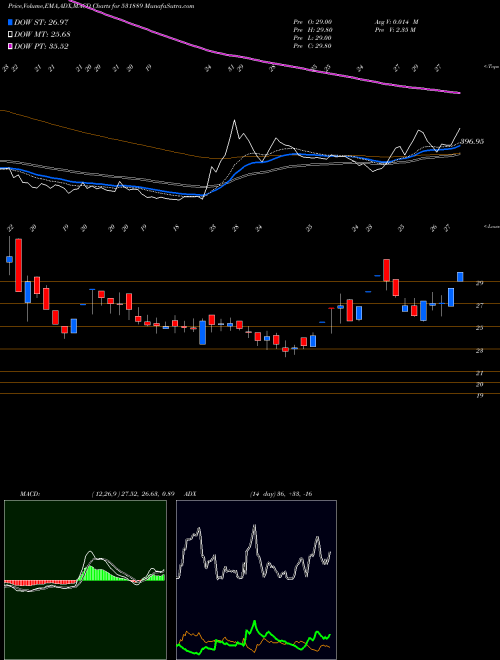Click the 'Pre V: 2.35 M' volume text
Image resolution: width=500 pixels, height=660 pixels.
396,30
